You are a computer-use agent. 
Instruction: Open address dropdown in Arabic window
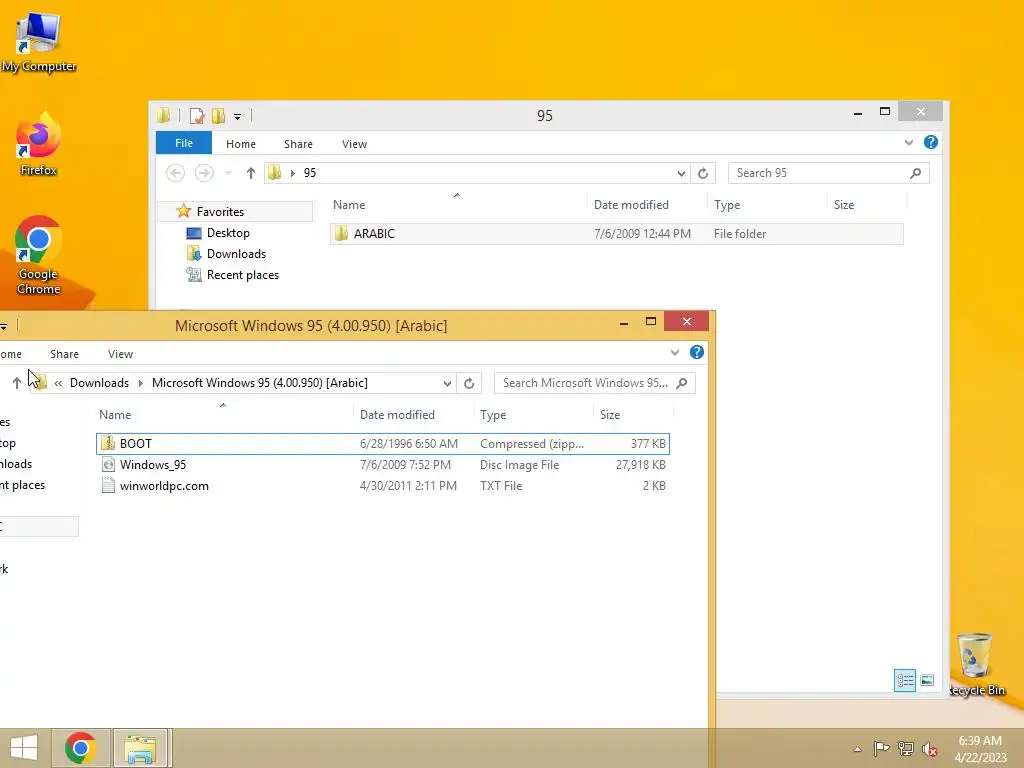[x=447, y=383]
